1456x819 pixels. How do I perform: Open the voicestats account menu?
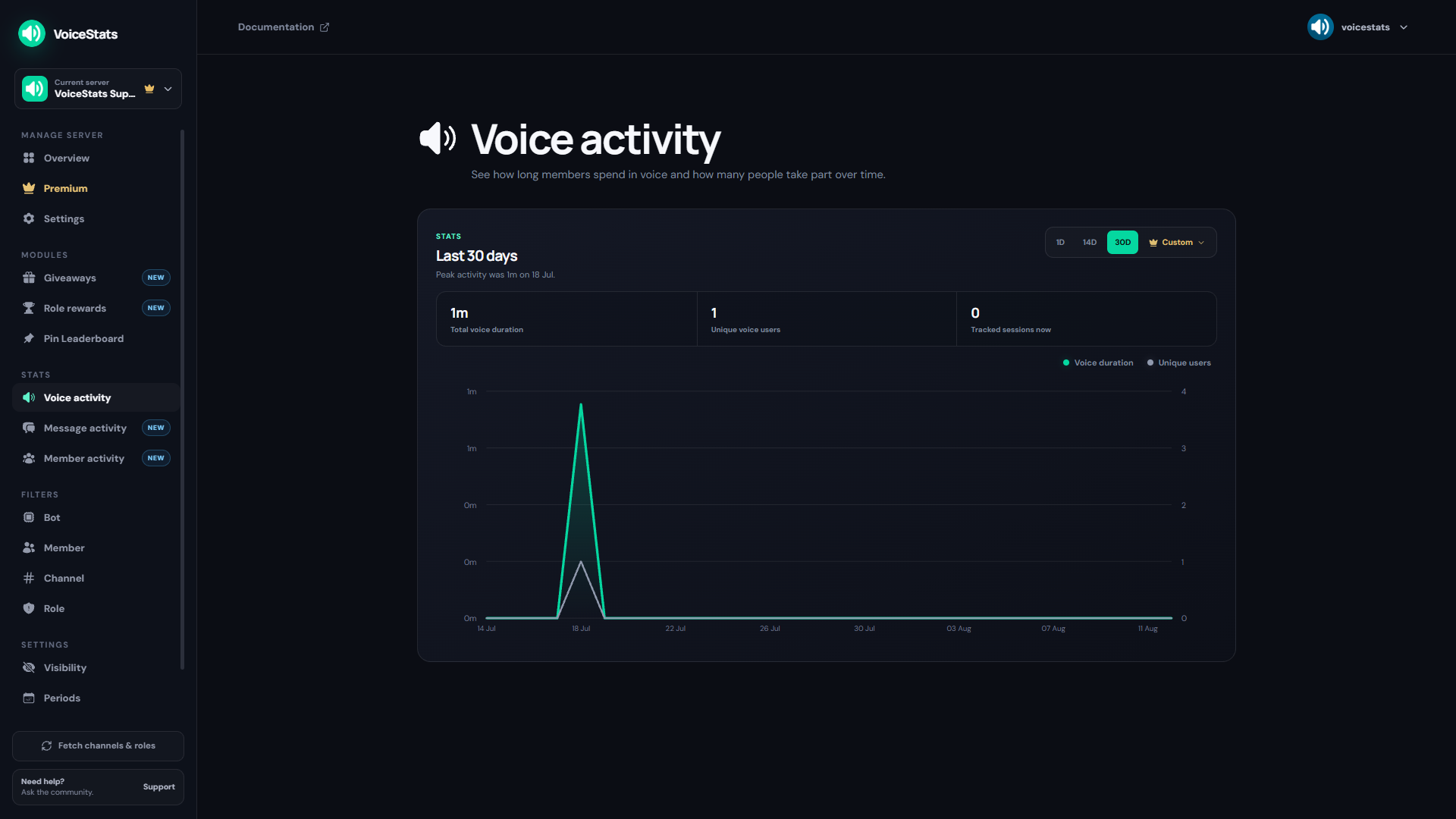tap(1357, 27)
